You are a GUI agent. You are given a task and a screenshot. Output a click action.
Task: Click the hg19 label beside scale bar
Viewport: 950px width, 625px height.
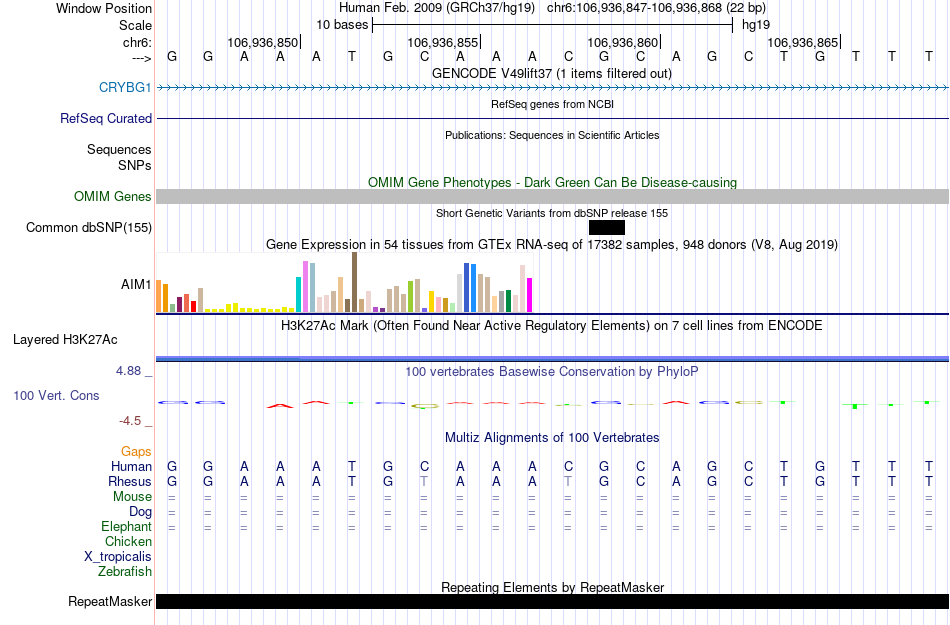pos(756,25)
